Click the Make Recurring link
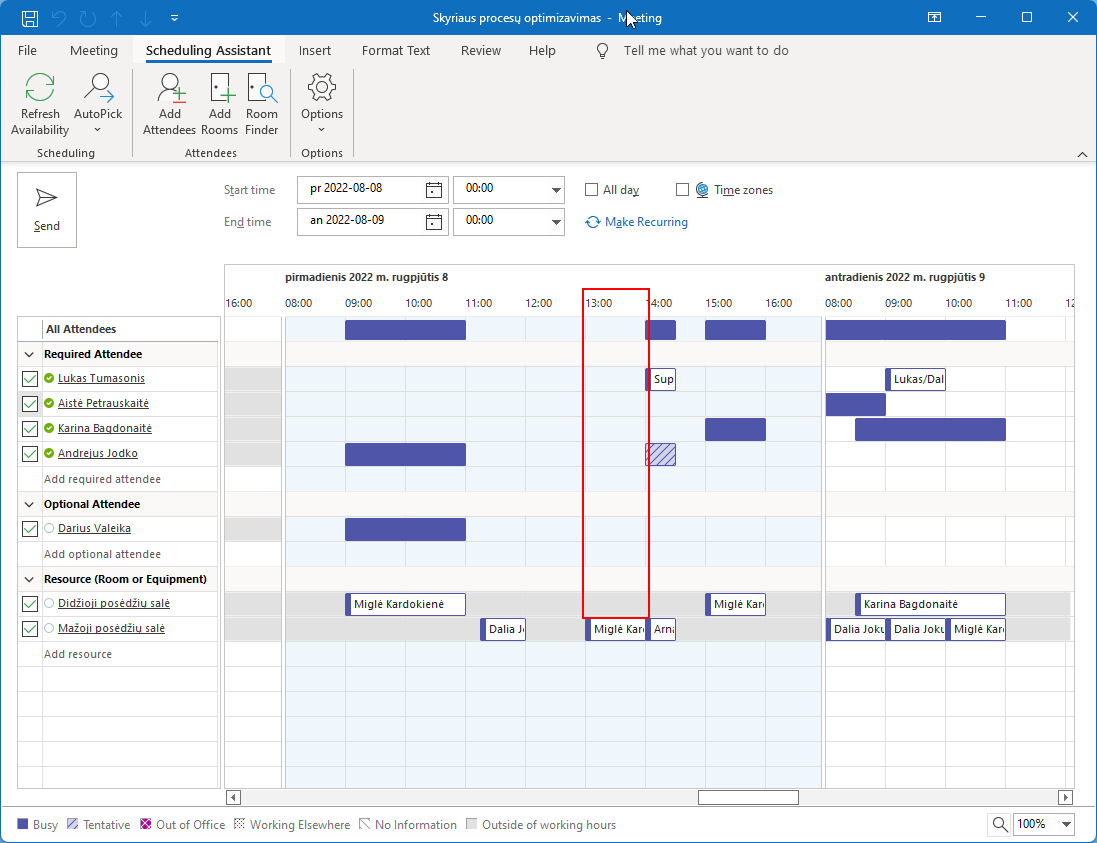Image resolution: width=1097 pixels, height=843 pixels. click(646, 222)
